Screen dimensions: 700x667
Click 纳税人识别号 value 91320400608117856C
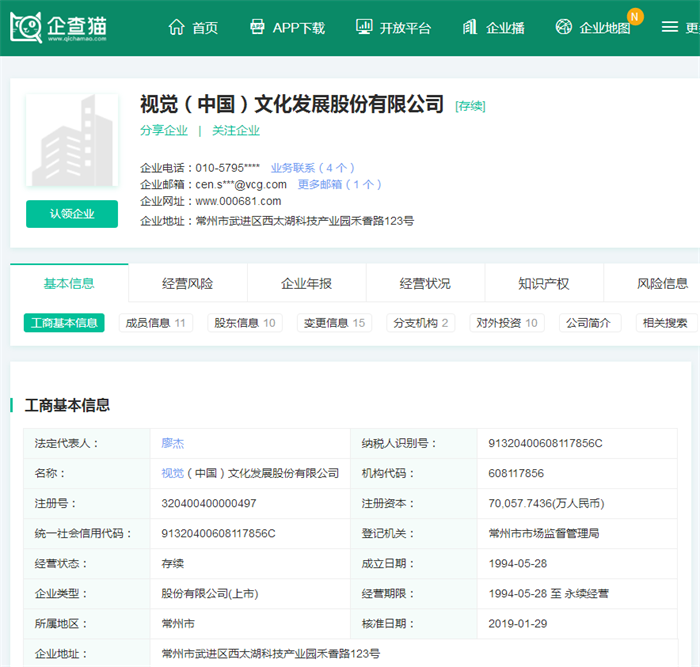545,443
